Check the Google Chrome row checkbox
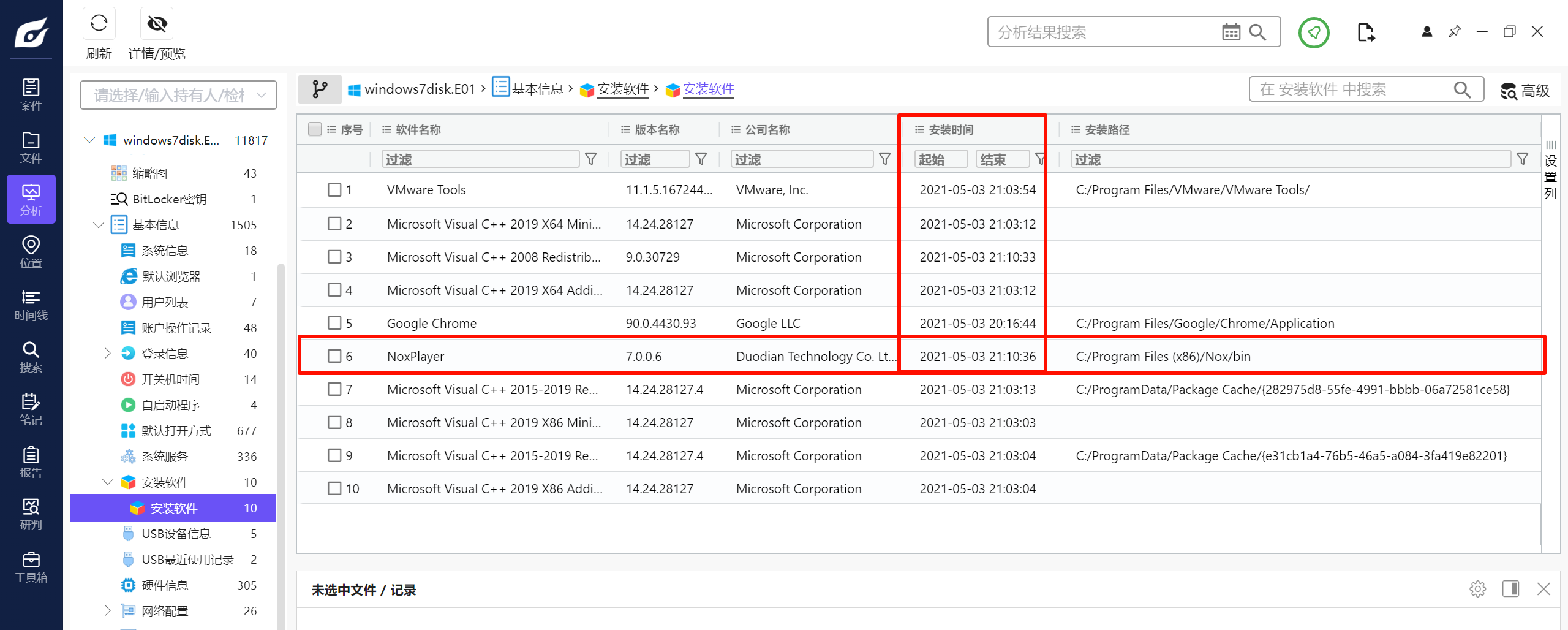This screenshot has height=630, width=1568. [334, 323]
